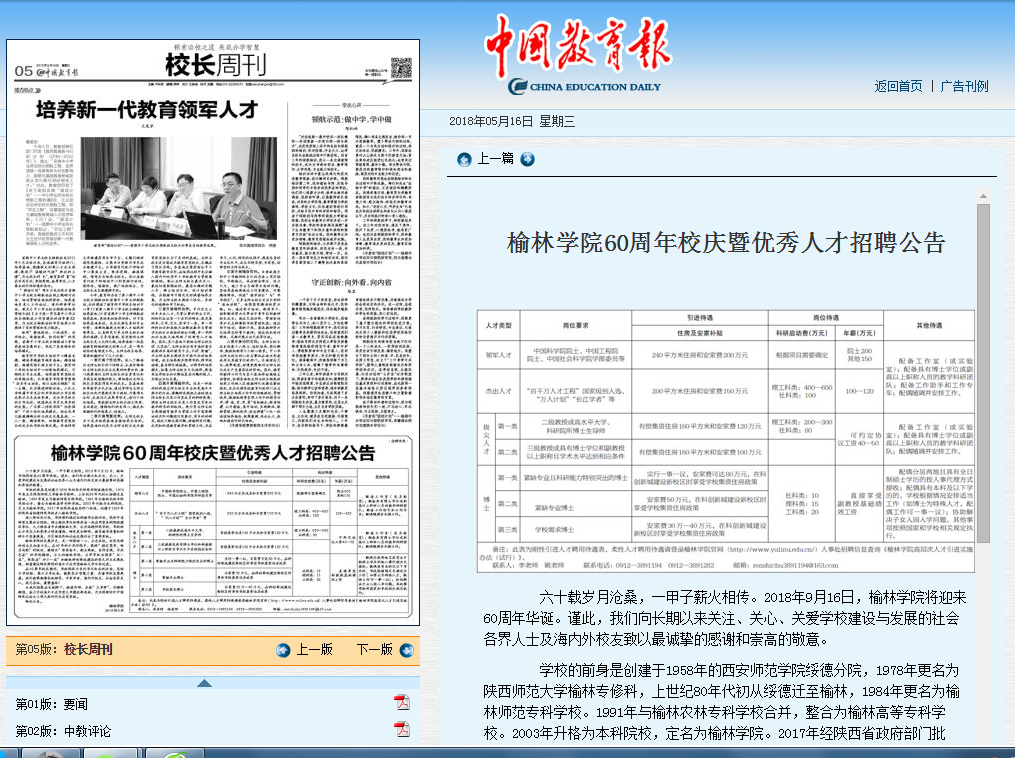Click the China Education Daily logo
1015x758 pixels.
(x=579, y=55)
